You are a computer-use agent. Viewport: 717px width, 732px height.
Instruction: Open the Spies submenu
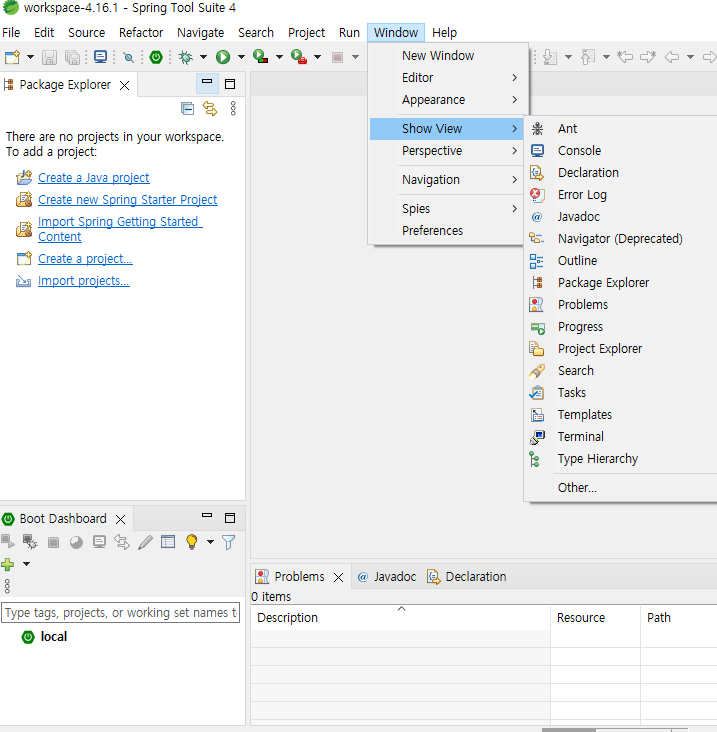(x=447, y=209)
